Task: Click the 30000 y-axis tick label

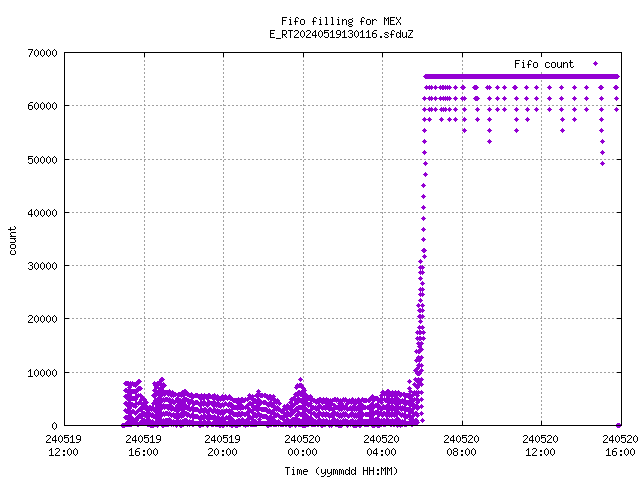Action: pos(42,266)
